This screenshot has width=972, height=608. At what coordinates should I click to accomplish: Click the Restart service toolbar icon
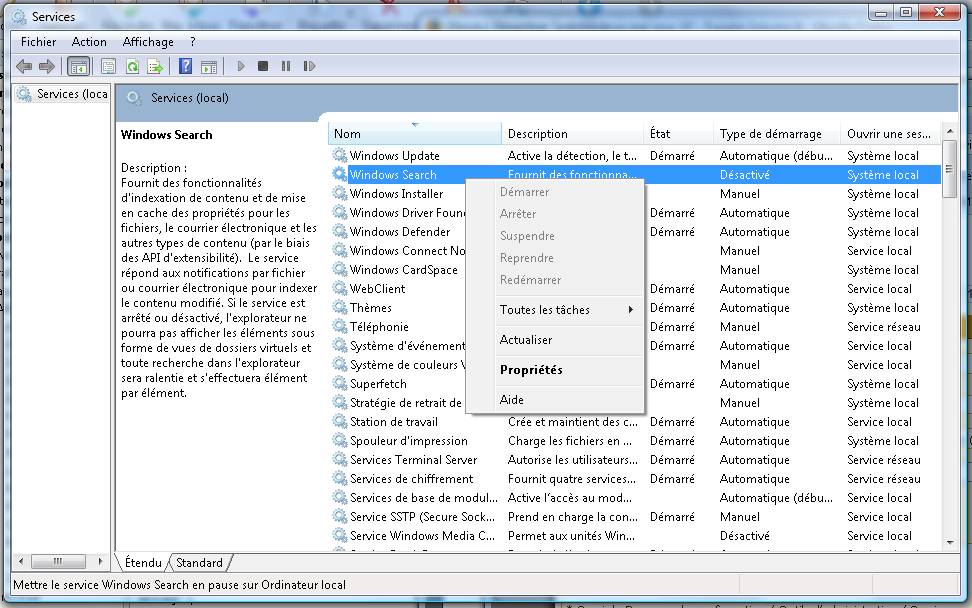(x=310, y=66)
